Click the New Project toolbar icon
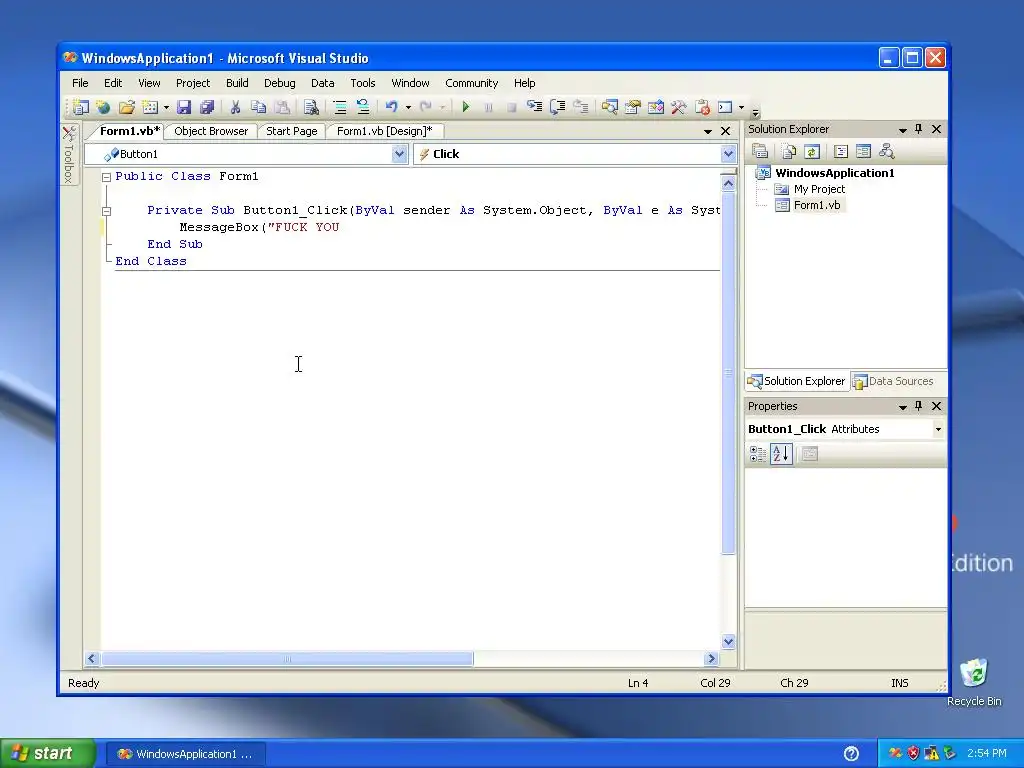This screenshot has width=1024, height=768. [80, 106]
